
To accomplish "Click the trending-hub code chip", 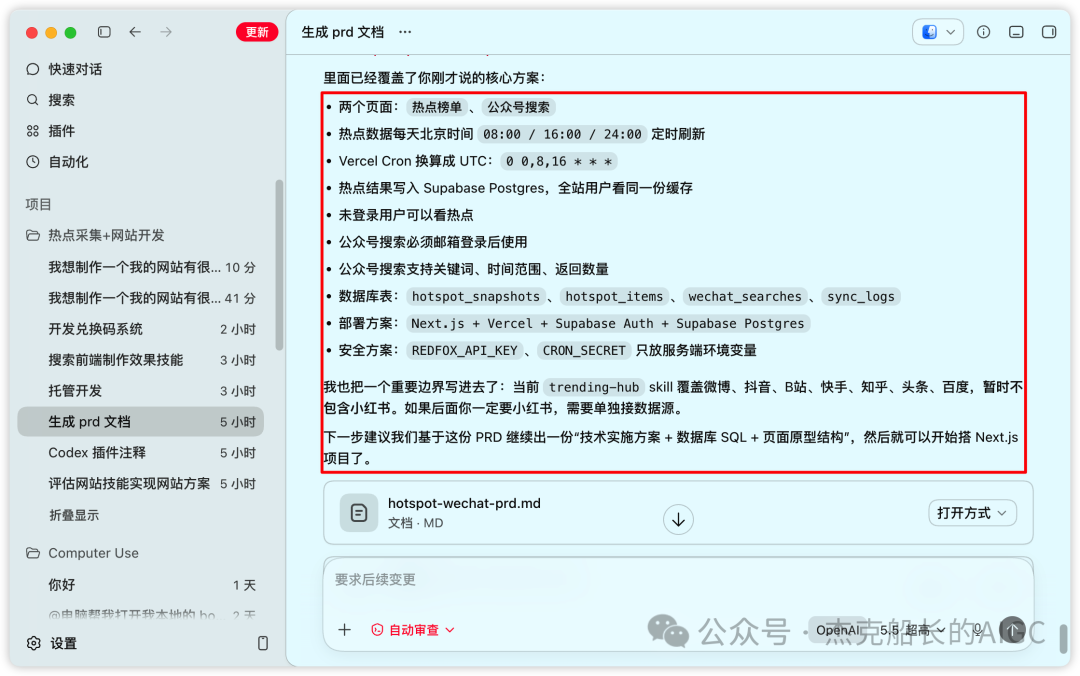I will coord(594,387).
